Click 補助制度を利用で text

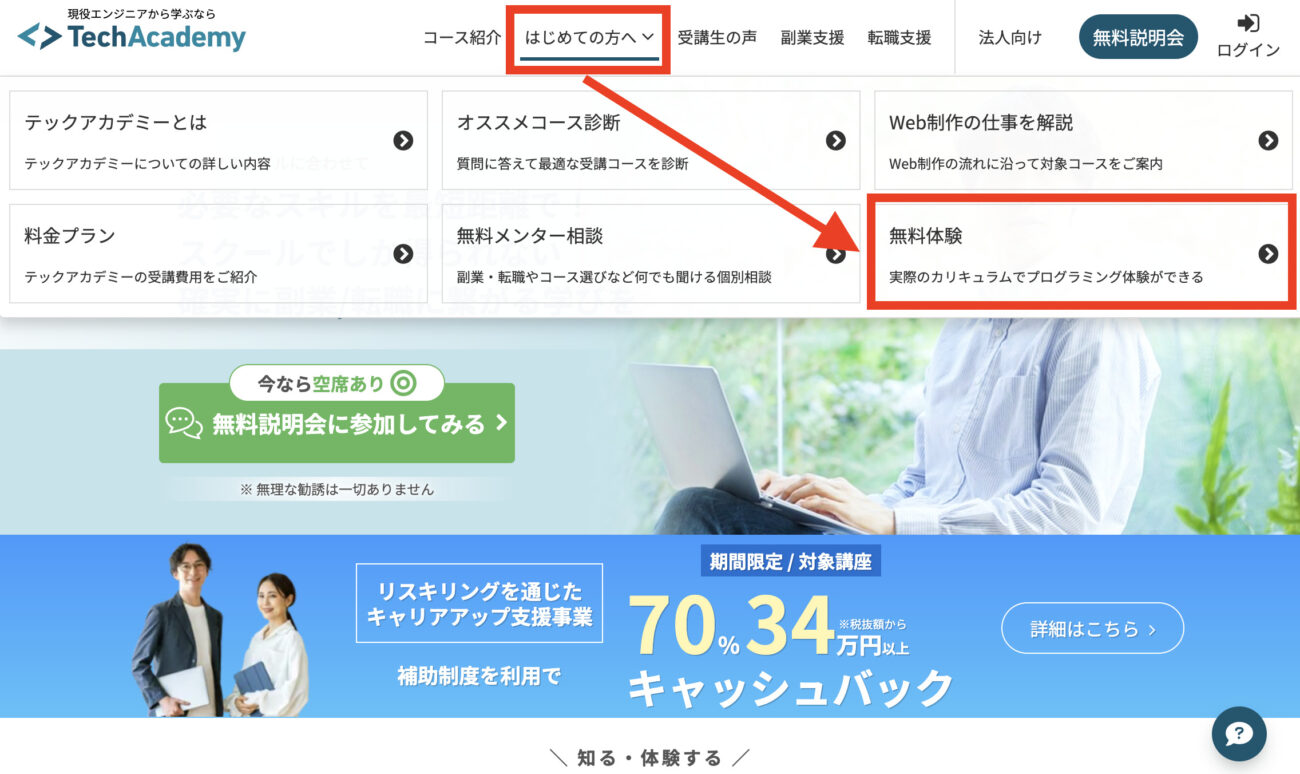tap(480, 677)
